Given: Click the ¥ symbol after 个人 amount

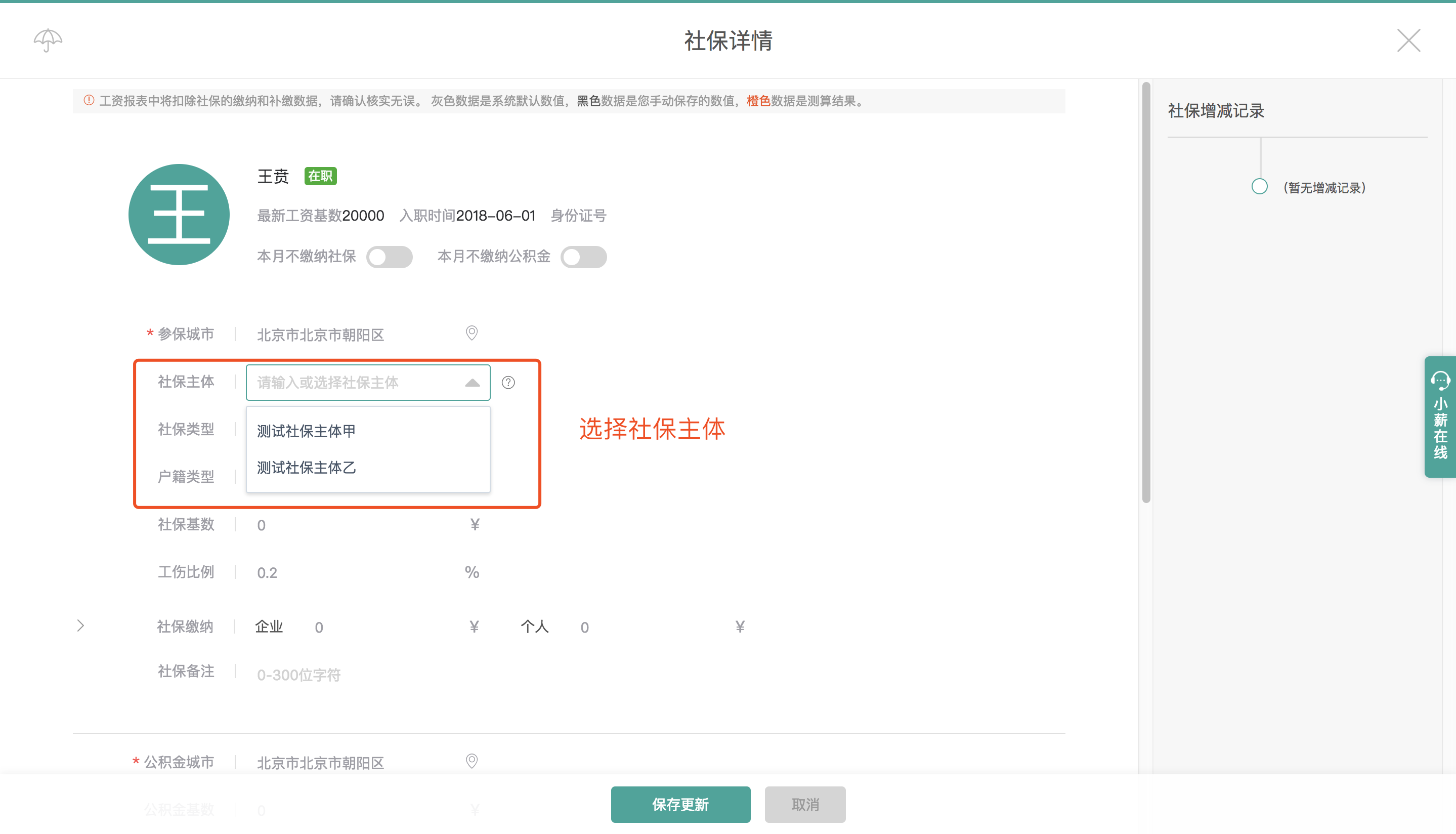Looking at the screenshot, I should (x=740, y=627).
